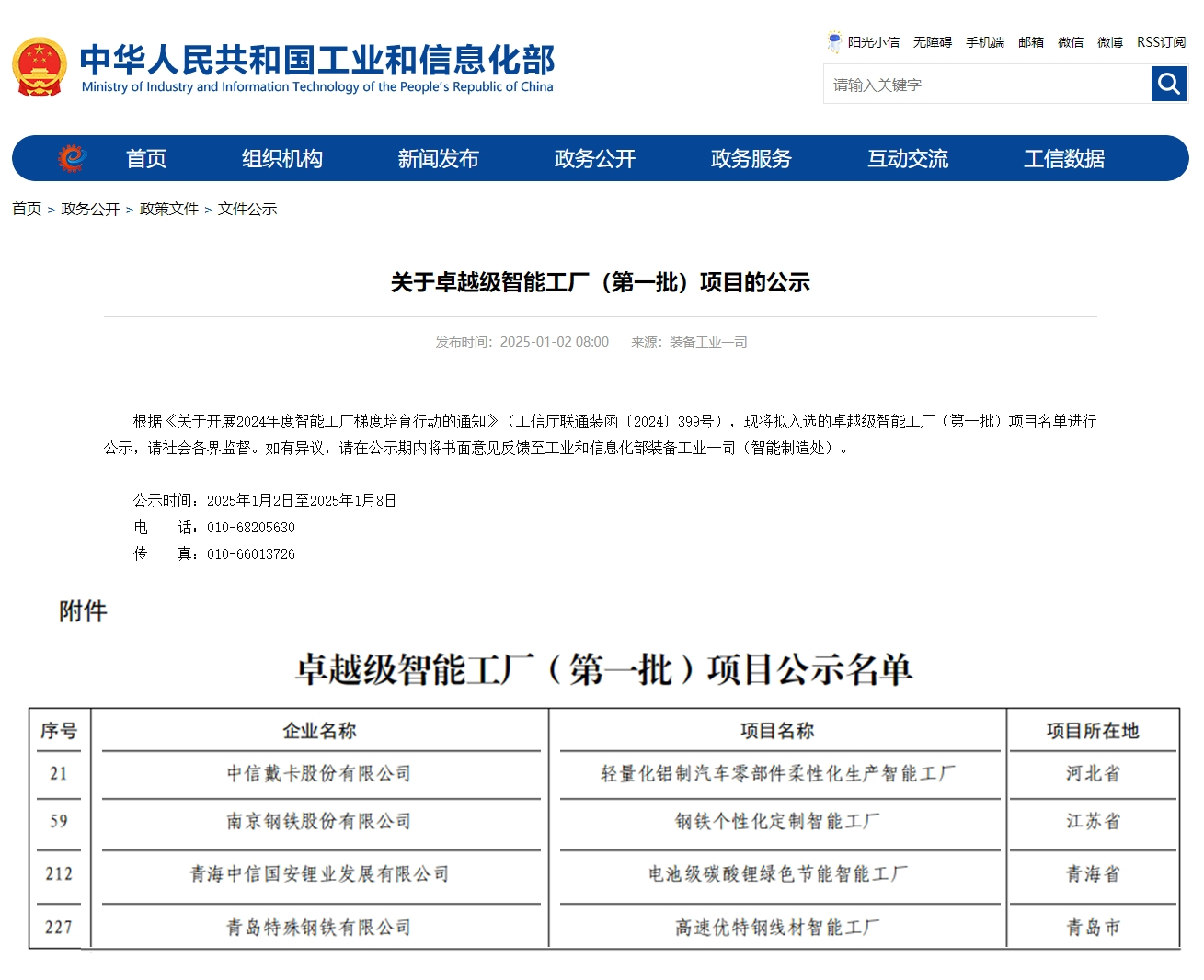
Task: Click the 阳光小信 lamp icon
Action: (833, 40)
